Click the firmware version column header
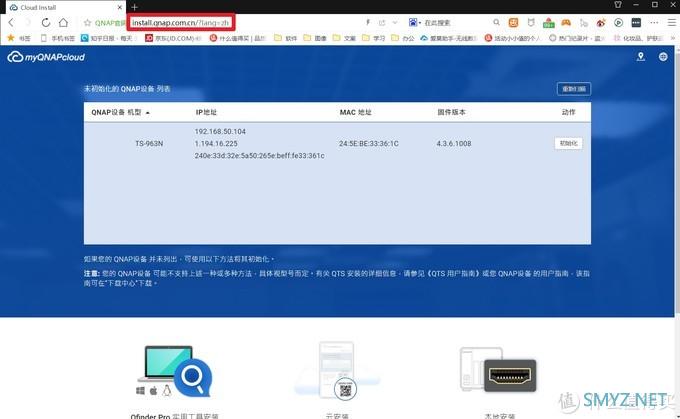The image size is (680, 419). [x=451, y=112]
